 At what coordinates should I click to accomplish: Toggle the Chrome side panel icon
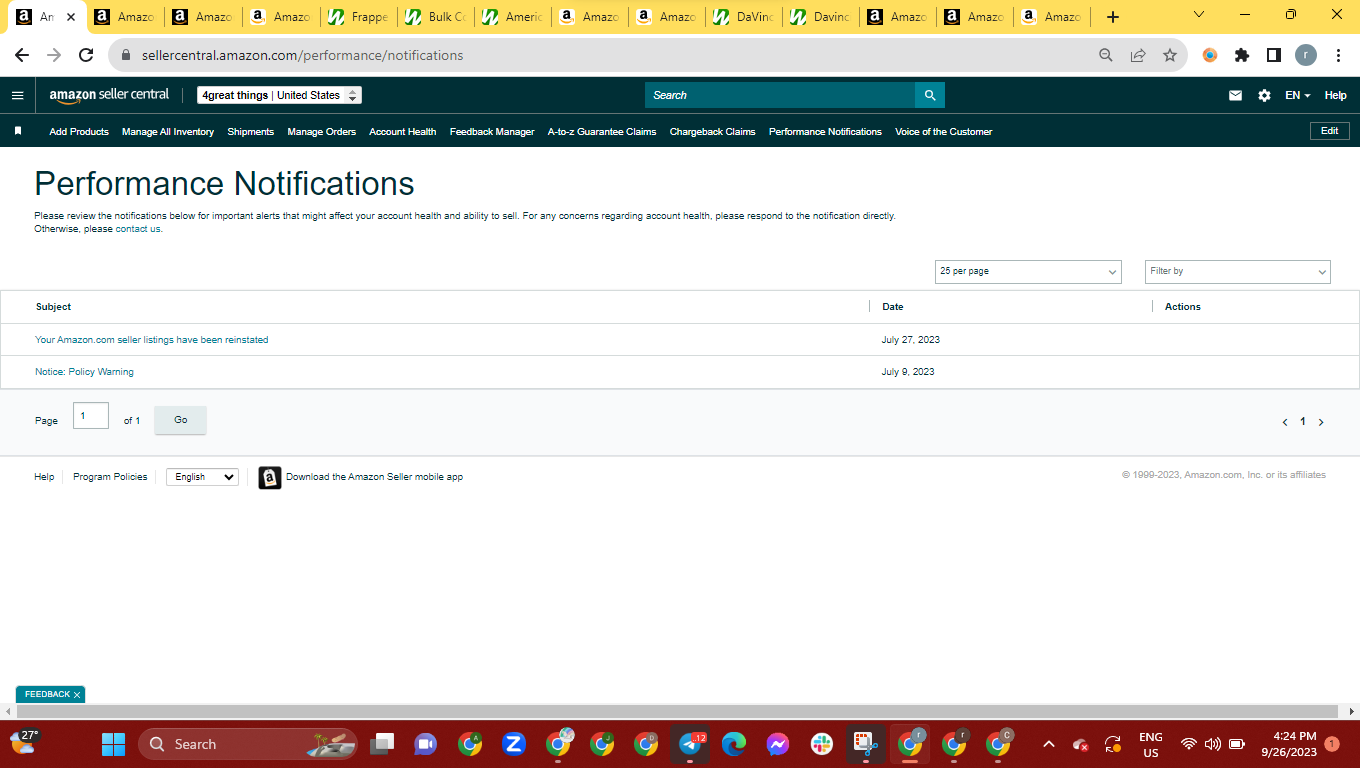tap(1274, 55)
